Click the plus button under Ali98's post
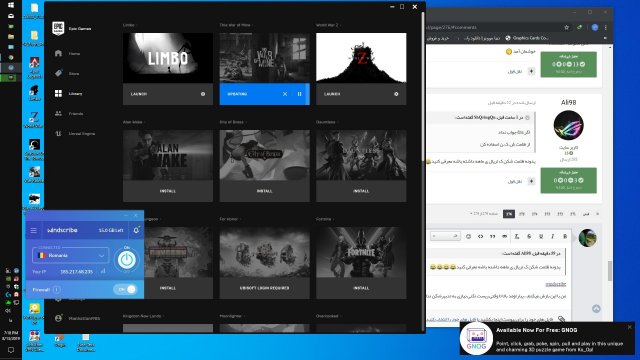This screenshot has height=360, width=640. tap(531, 181)
